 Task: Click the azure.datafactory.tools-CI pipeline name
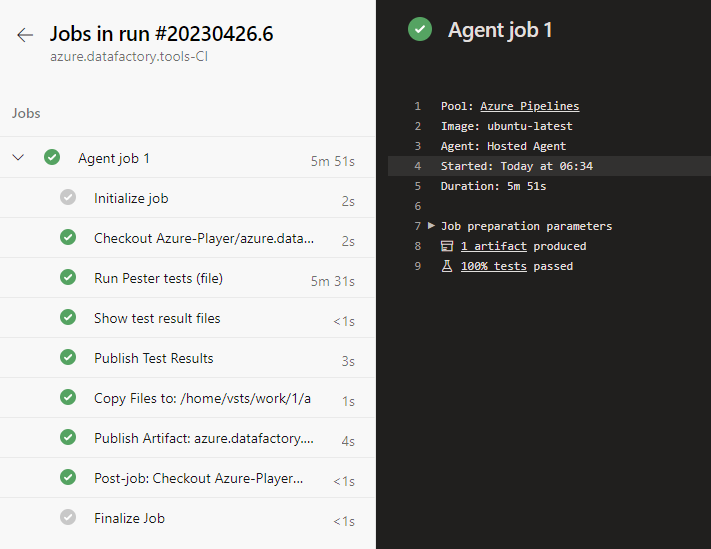coord(129,57)
